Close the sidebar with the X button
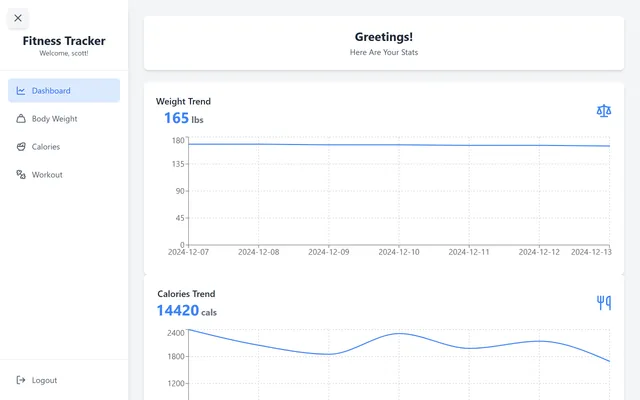The width and height of the screenshot is (640, 400). tap(18, 18)
